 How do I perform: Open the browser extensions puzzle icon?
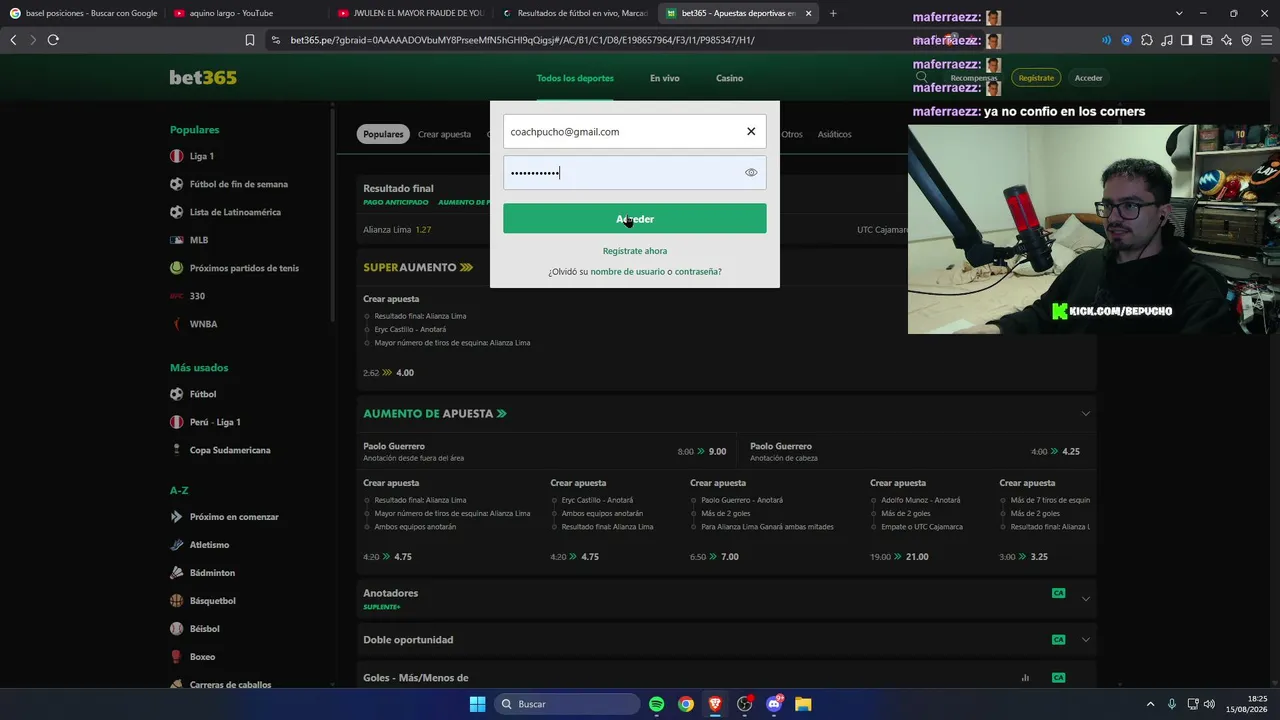pyautogui.click(x=1146, y=40)
